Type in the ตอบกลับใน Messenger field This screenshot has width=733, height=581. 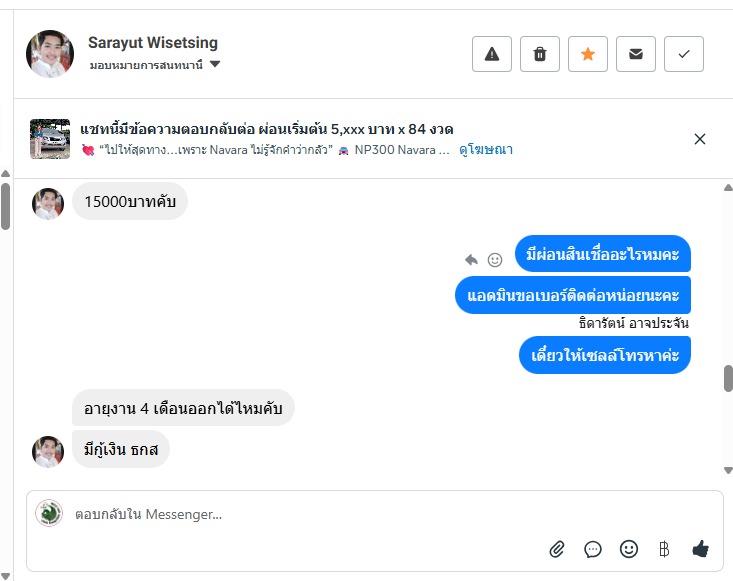(300, 514)
